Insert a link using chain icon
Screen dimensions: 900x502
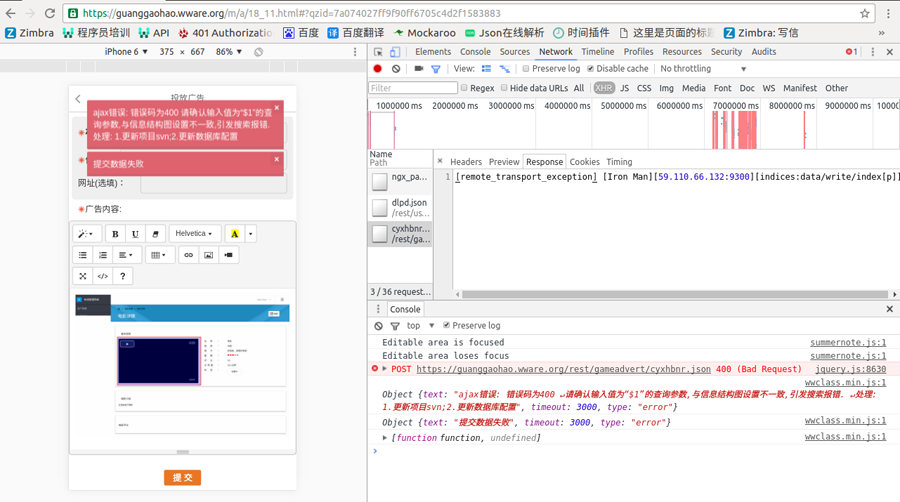(x=188, y=255)
